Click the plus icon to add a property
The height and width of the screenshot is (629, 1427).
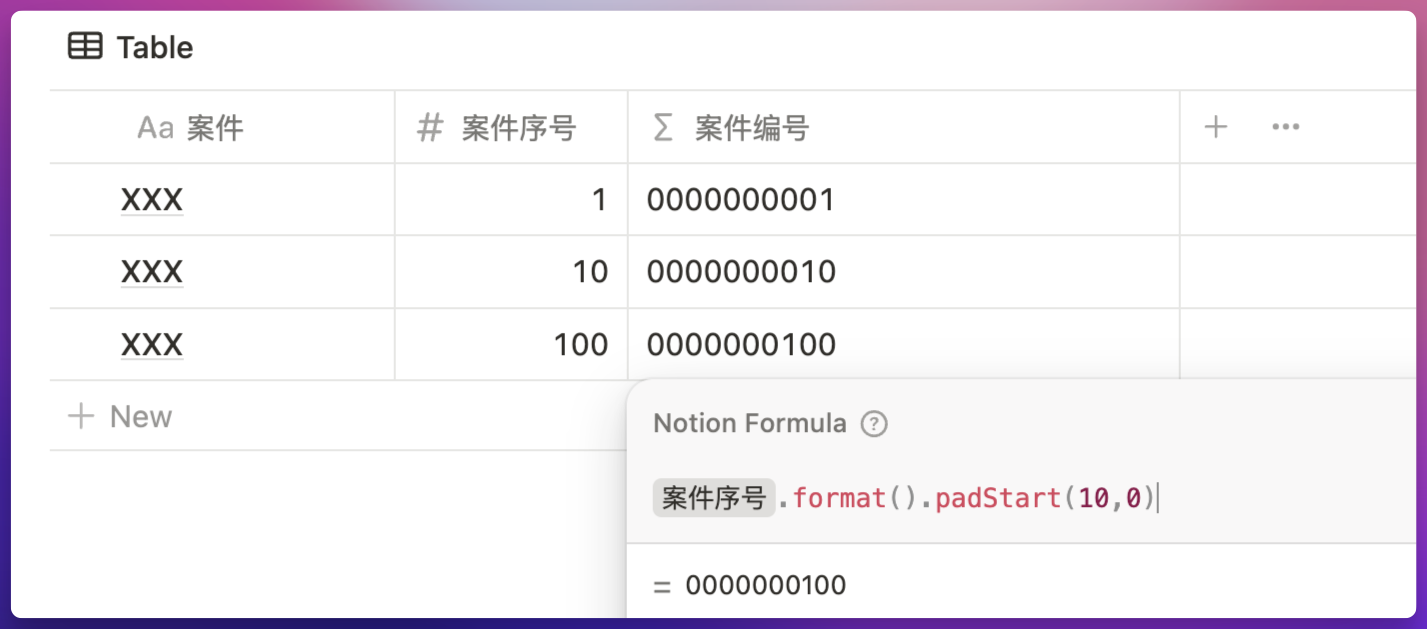point(1215,127)
